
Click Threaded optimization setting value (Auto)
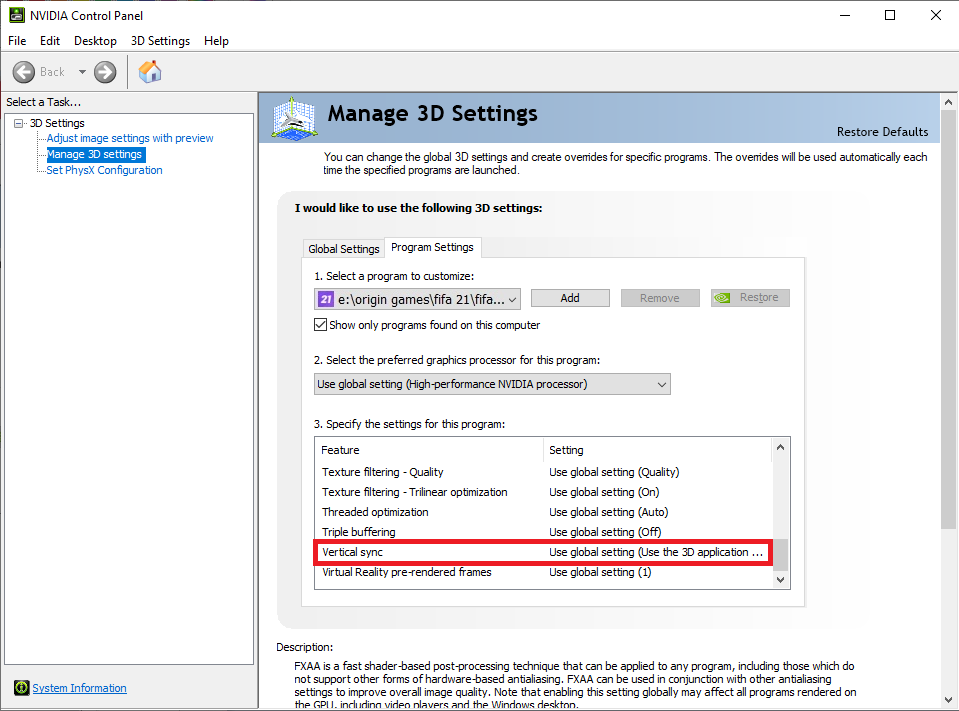(609, 512)
